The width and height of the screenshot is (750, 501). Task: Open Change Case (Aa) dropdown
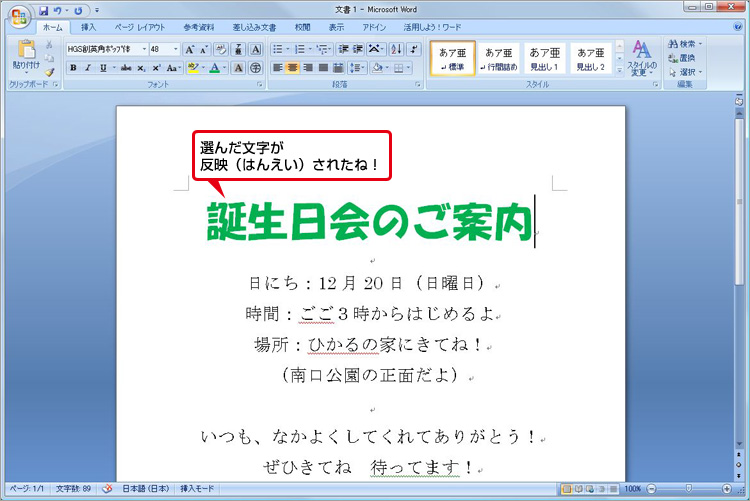(x=173, y=68)
